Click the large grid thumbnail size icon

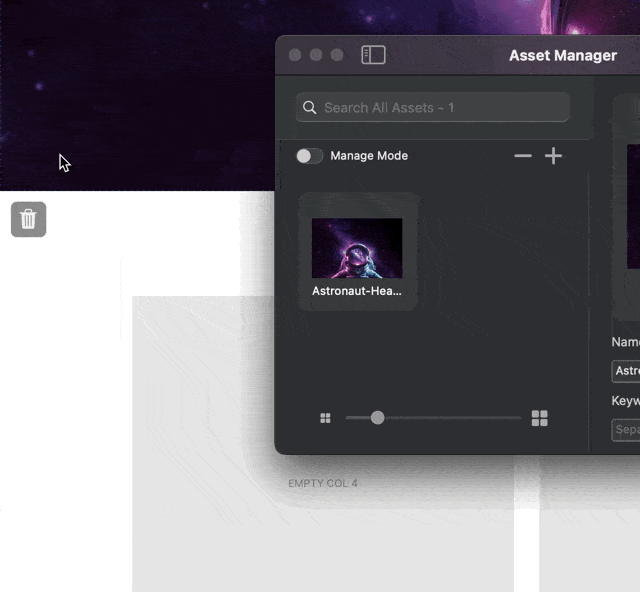pyautogui.click(x=539, y=418)
